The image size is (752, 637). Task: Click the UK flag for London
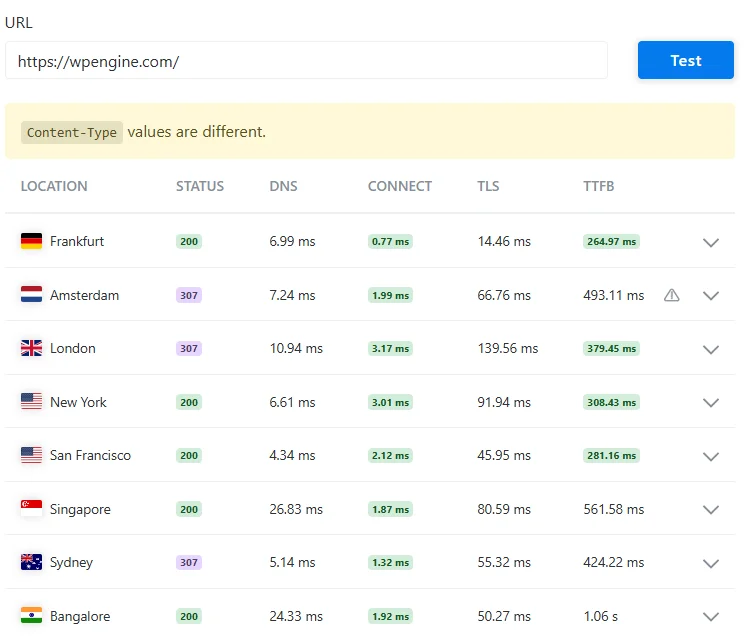31,348
